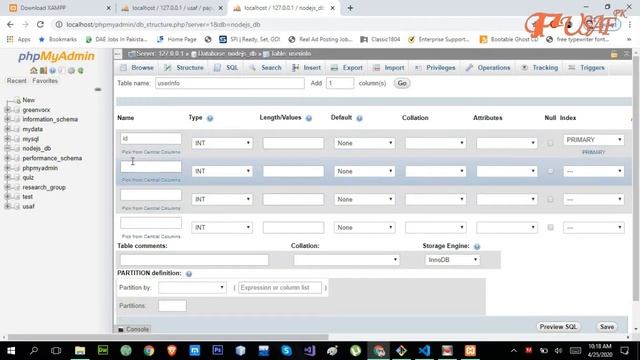Viewport: 640px width, 360px height.
Task: Click the Save button
Action: click(607, 327)
